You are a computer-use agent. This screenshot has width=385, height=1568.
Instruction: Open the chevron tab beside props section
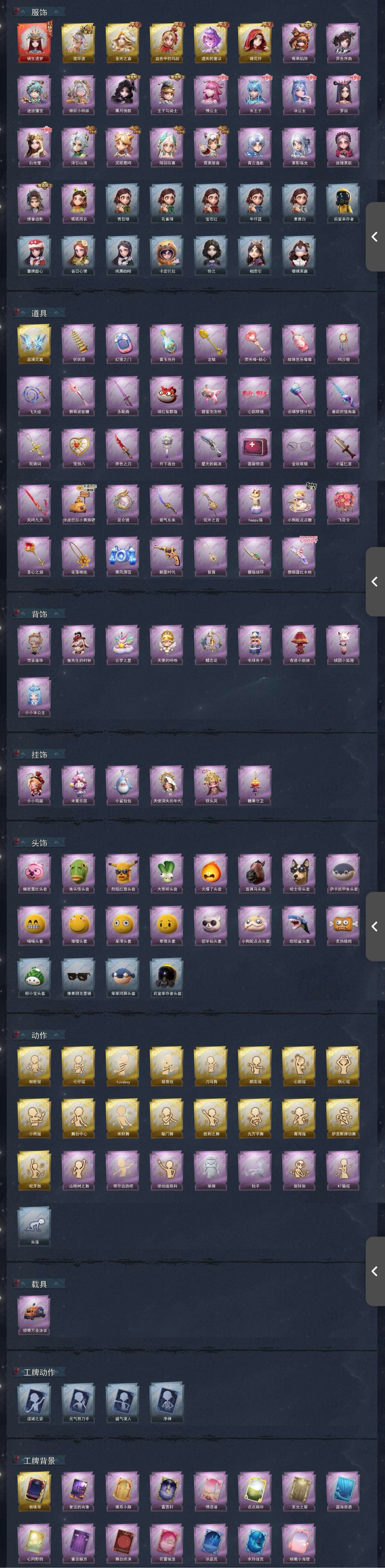[375, 581]
